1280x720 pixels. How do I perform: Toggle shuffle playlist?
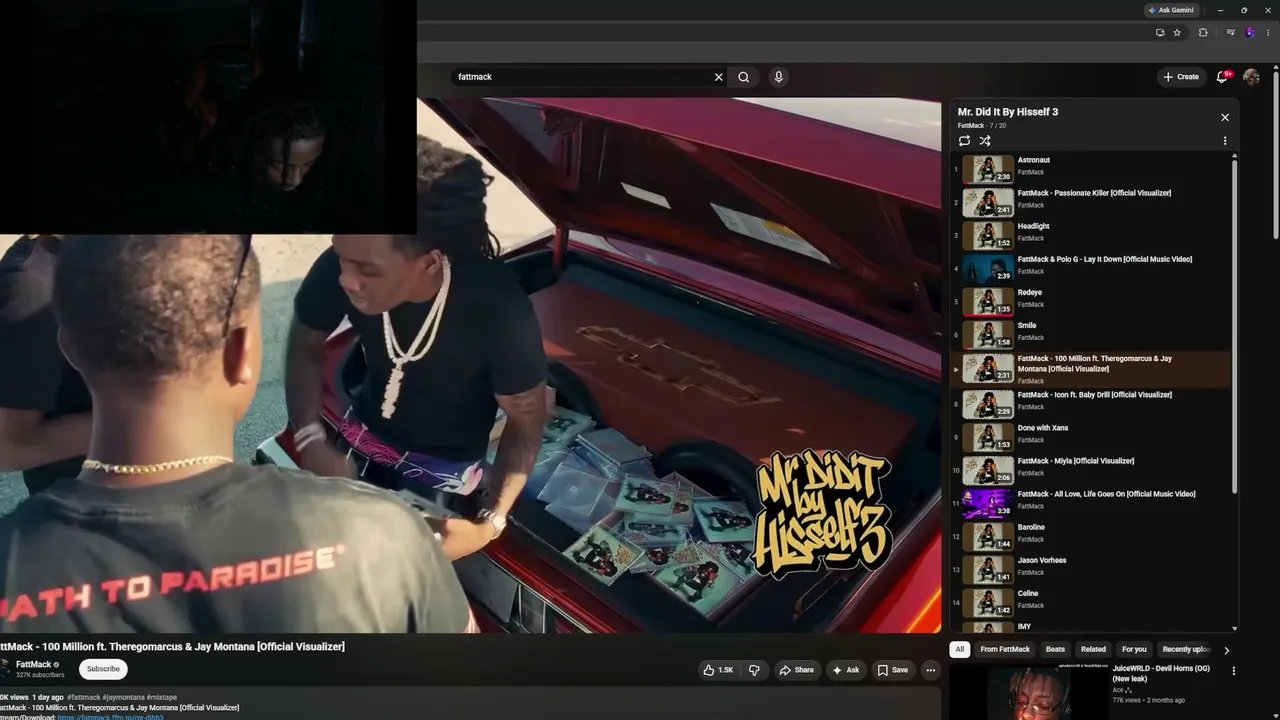(x=985, y=141)
